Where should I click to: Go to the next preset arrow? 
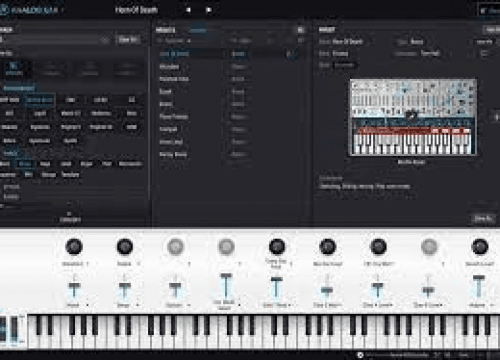209,10
